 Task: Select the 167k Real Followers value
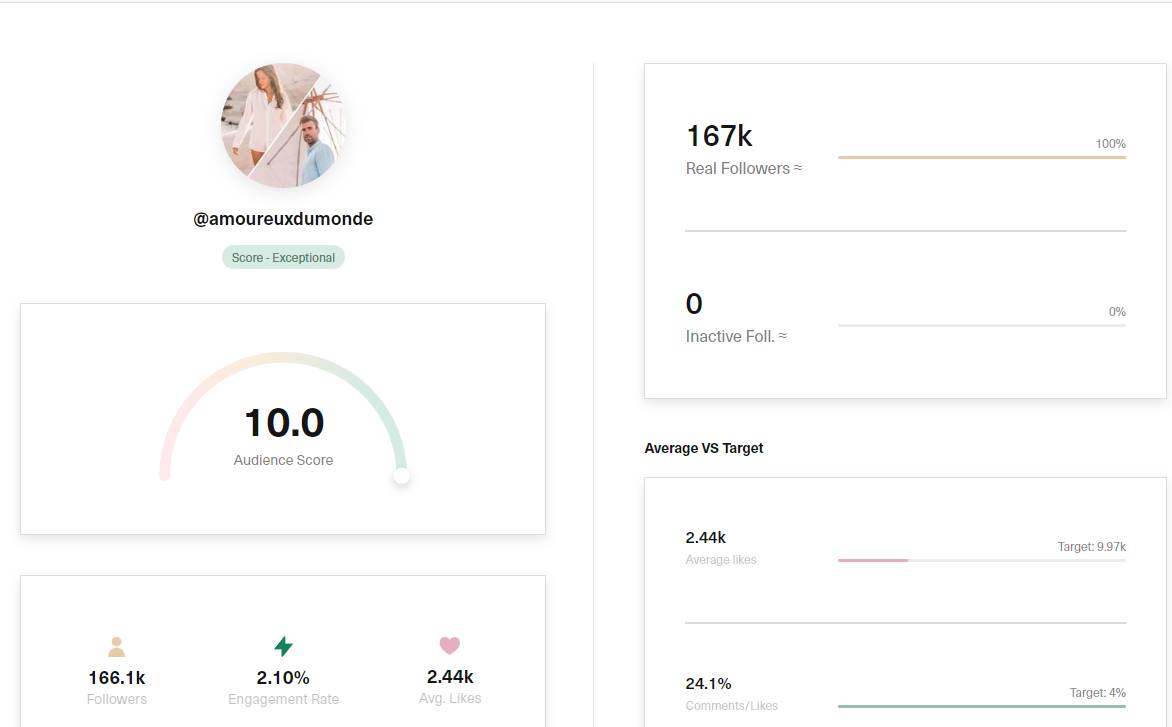tap(718, 135)
